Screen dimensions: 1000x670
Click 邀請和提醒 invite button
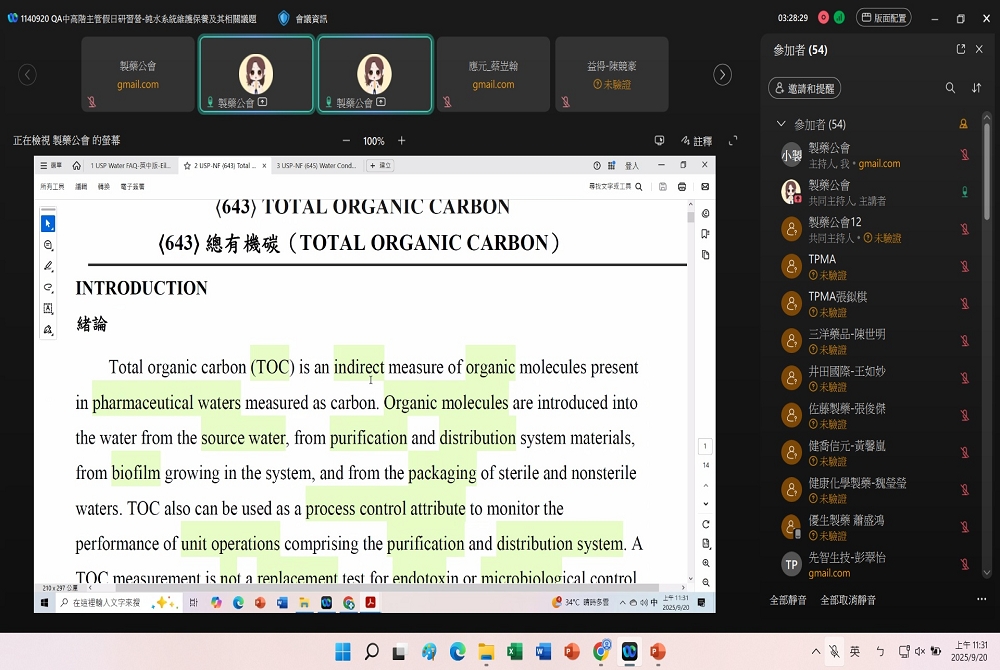click(x=804, y=88)
